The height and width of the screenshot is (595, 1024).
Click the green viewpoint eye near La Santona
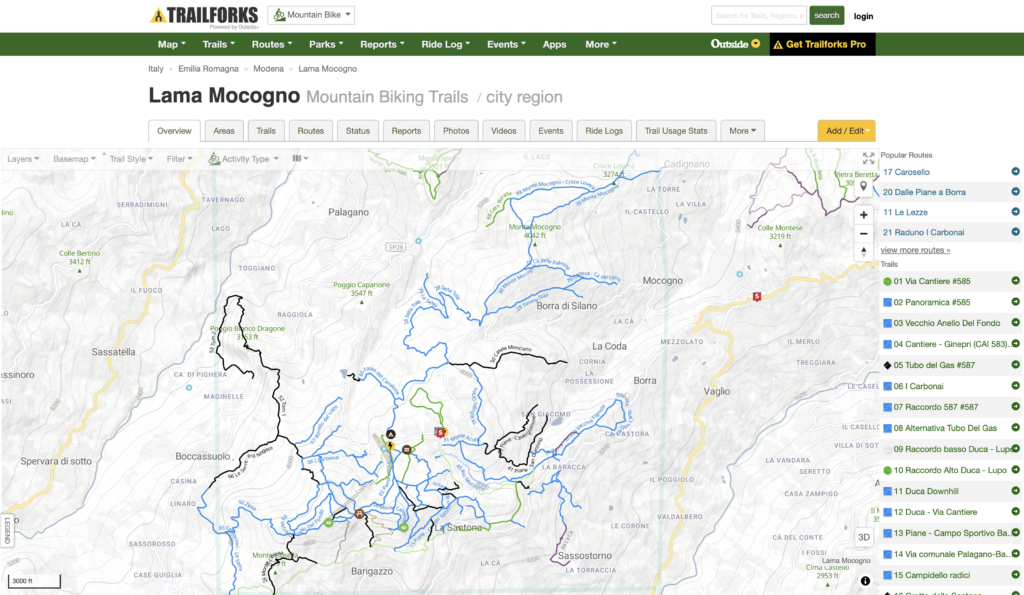pos(404,527)
